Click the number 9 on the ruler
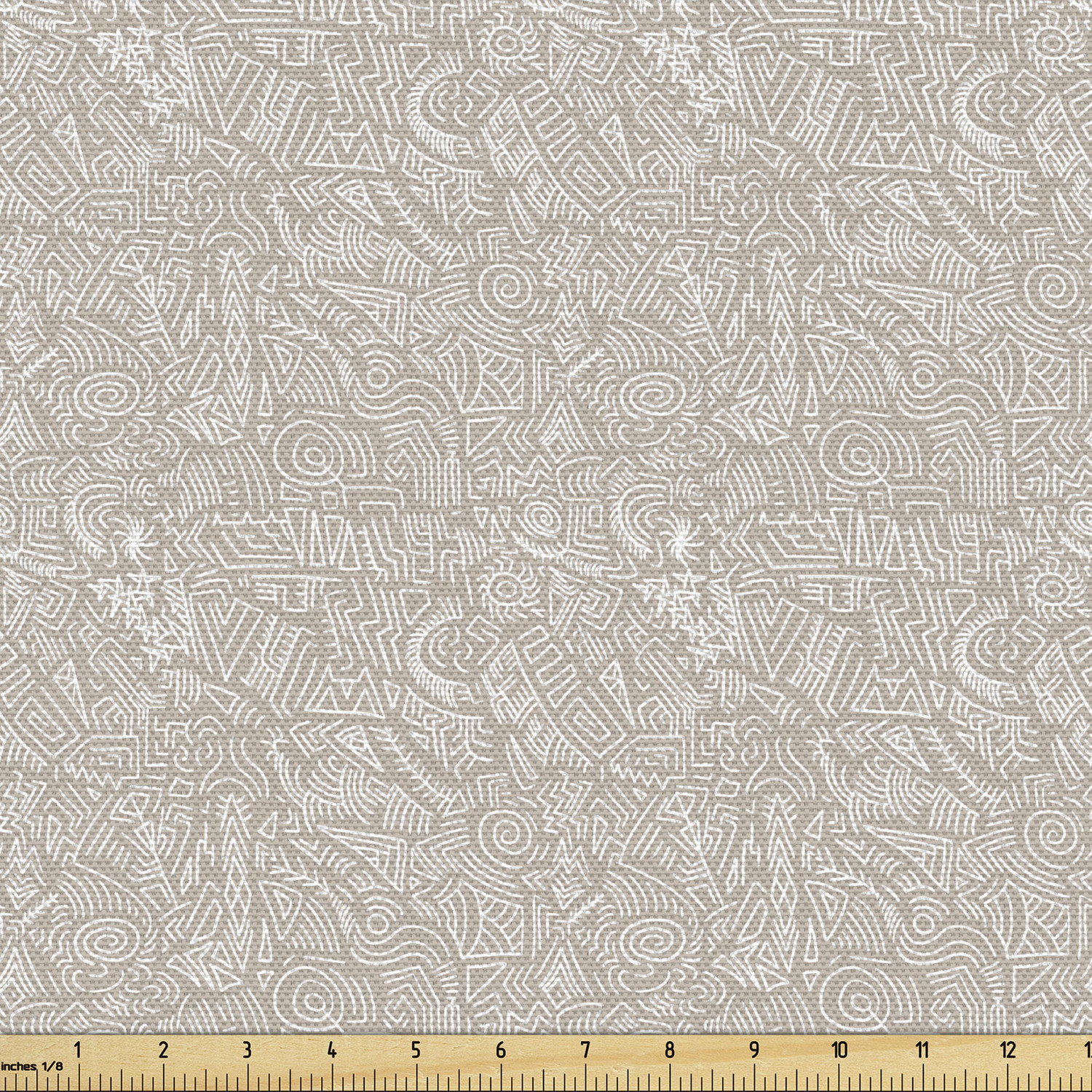Image resolution: width=1092 pixels, height=1092 pixels. (x=754, y=1049)
